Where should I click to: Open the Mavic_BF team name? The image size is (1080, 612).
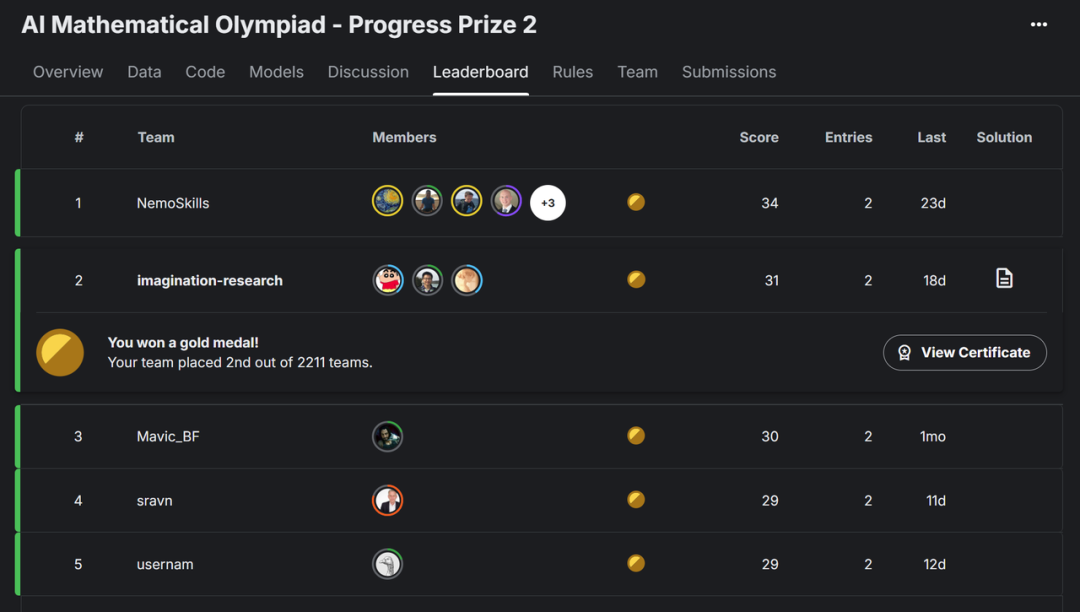(168, 436)
